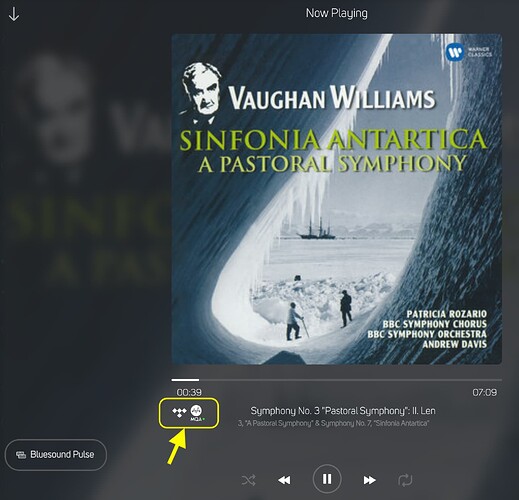Collapse Now Playing with down arrow
Image resolution: width=519 pixels, height=500 pixels.
pyautogui.click(x=14, y=15)
